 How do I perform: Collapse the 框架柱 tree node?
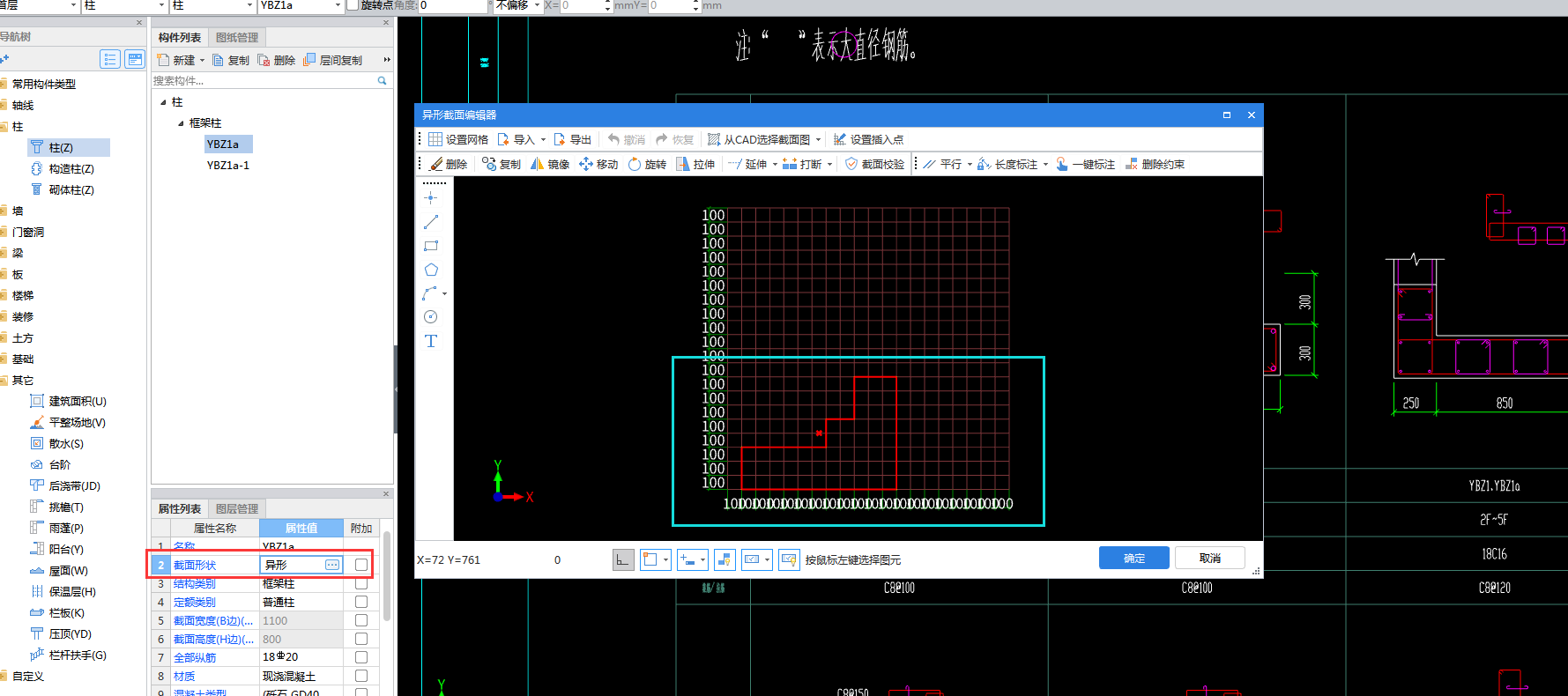tap(182, 123)
